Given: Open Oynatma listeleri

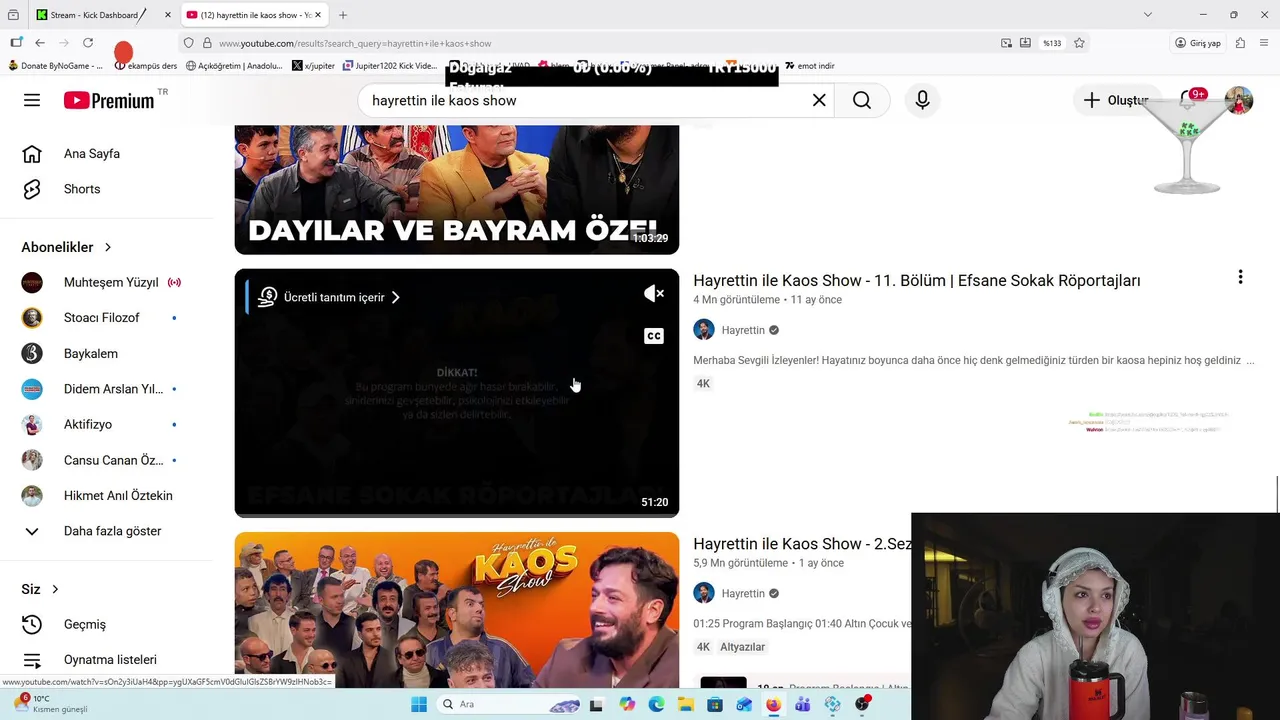Looking at the screenshot, I should click(110, 660).
